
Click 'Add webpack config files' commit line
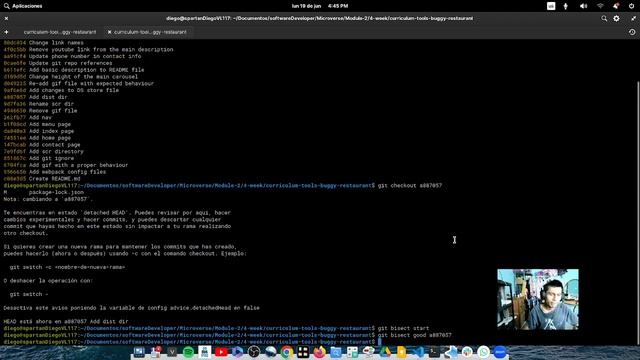[x=54, y=172]
